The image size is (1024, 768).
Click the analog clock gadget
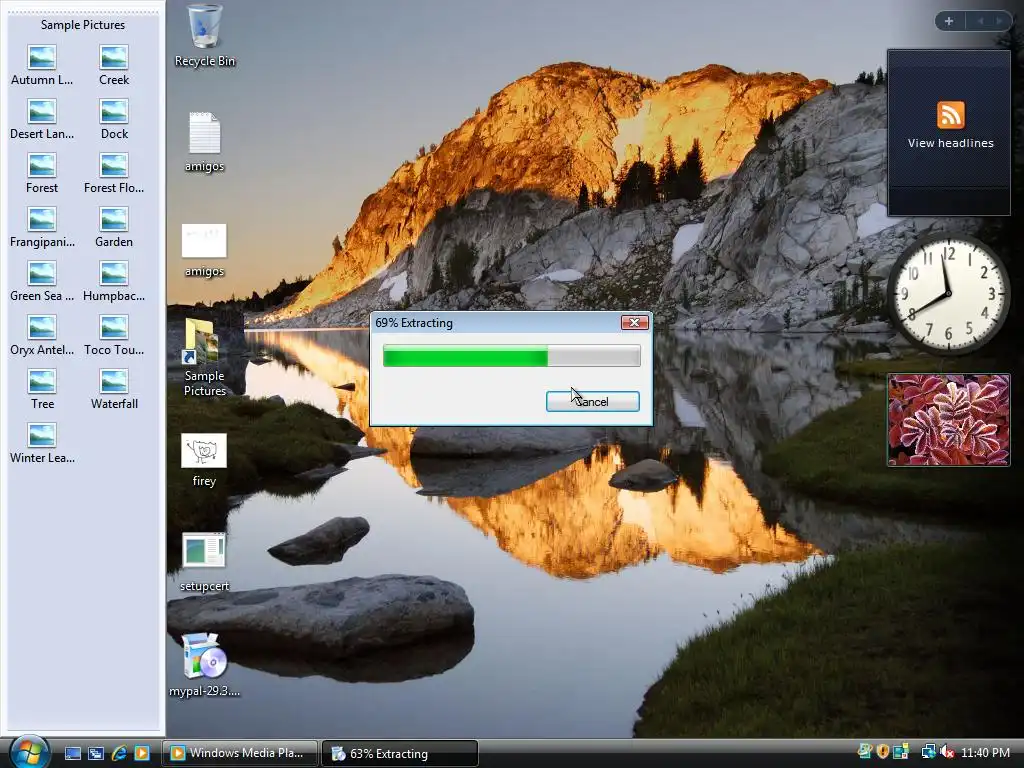pyautogui.click(x=948, y=294)
